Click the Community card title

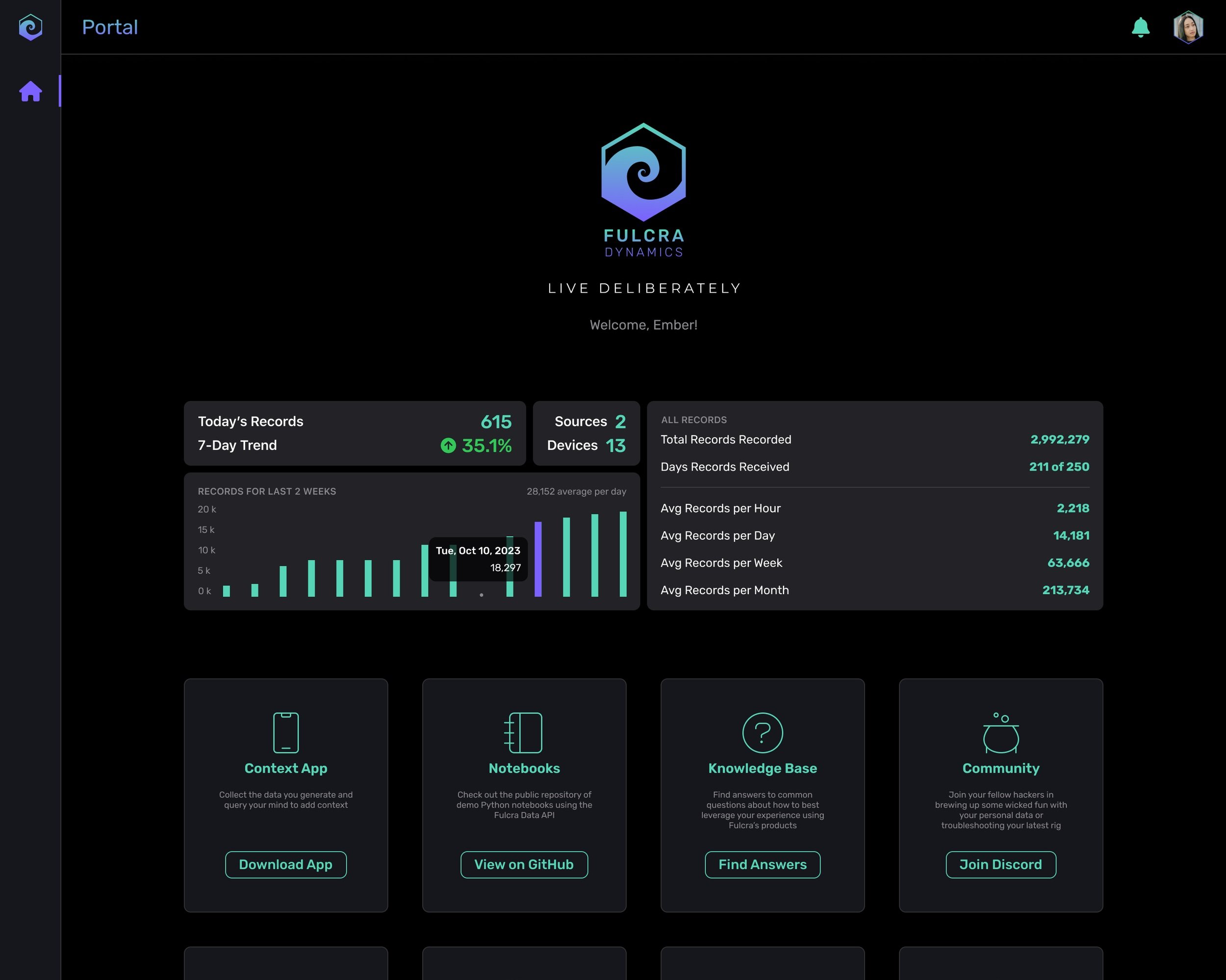(1001, 769)
